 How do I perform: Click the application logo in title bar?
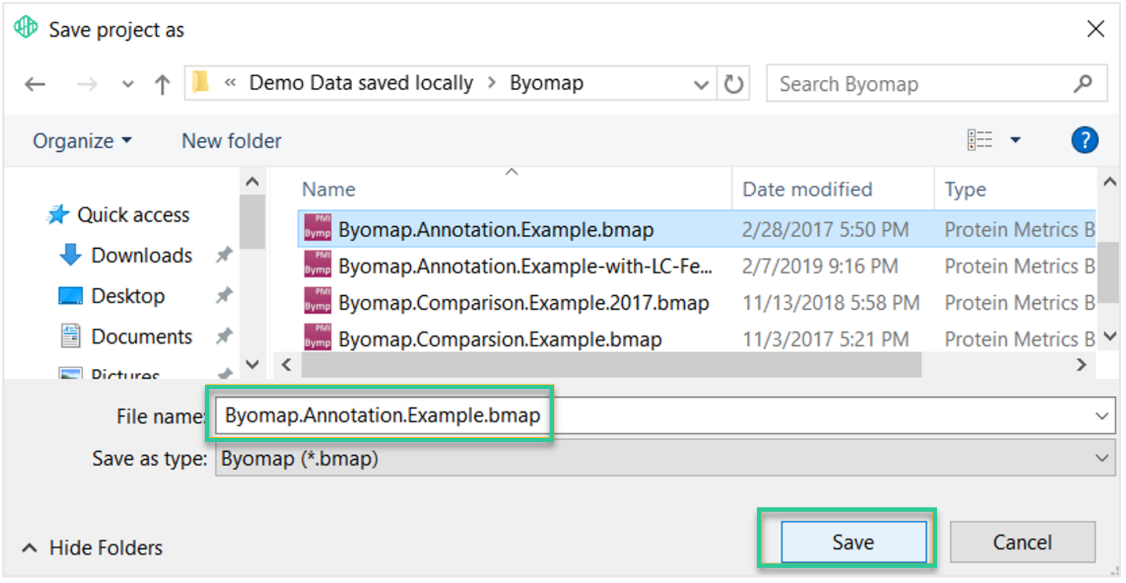pyautogui.click(x=26, y=28)
